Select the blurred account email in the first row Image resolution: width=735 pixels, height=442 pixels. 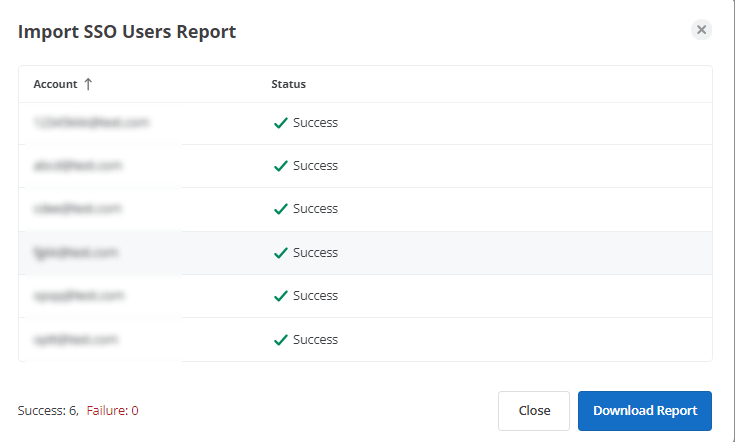point(91,122)
